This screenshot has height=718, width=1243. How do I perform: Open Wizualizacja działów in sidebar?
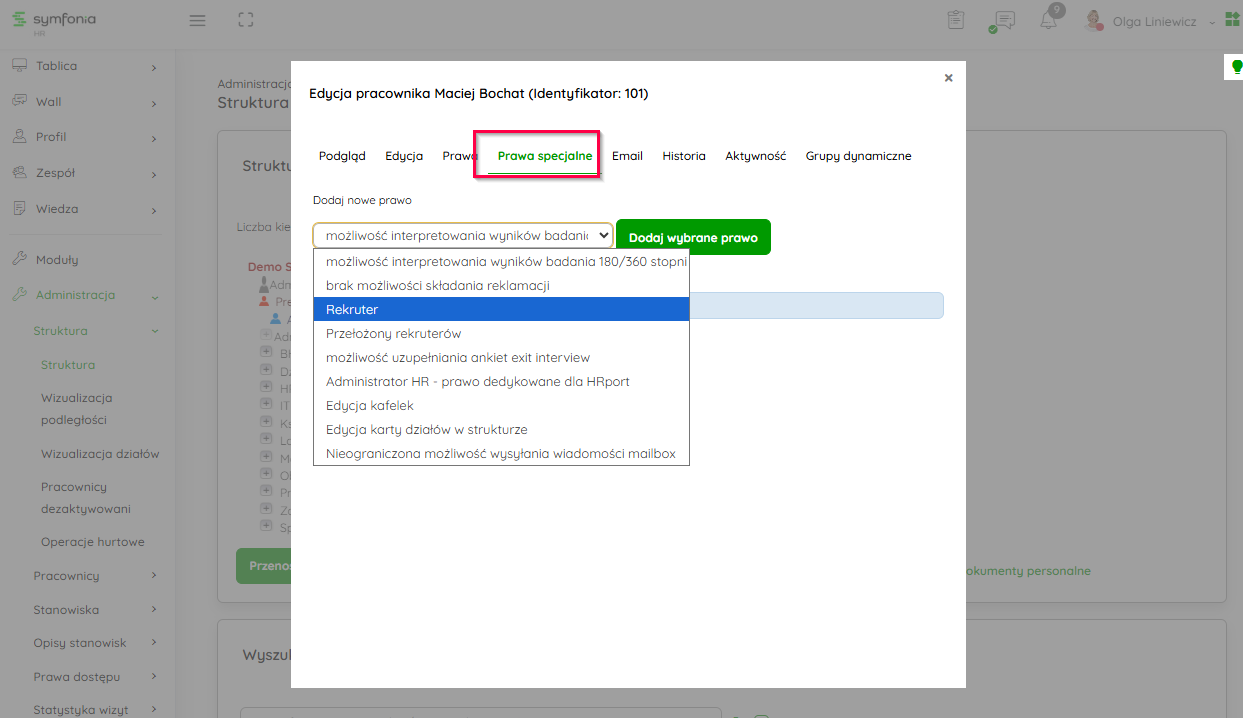tap(100, 454)
